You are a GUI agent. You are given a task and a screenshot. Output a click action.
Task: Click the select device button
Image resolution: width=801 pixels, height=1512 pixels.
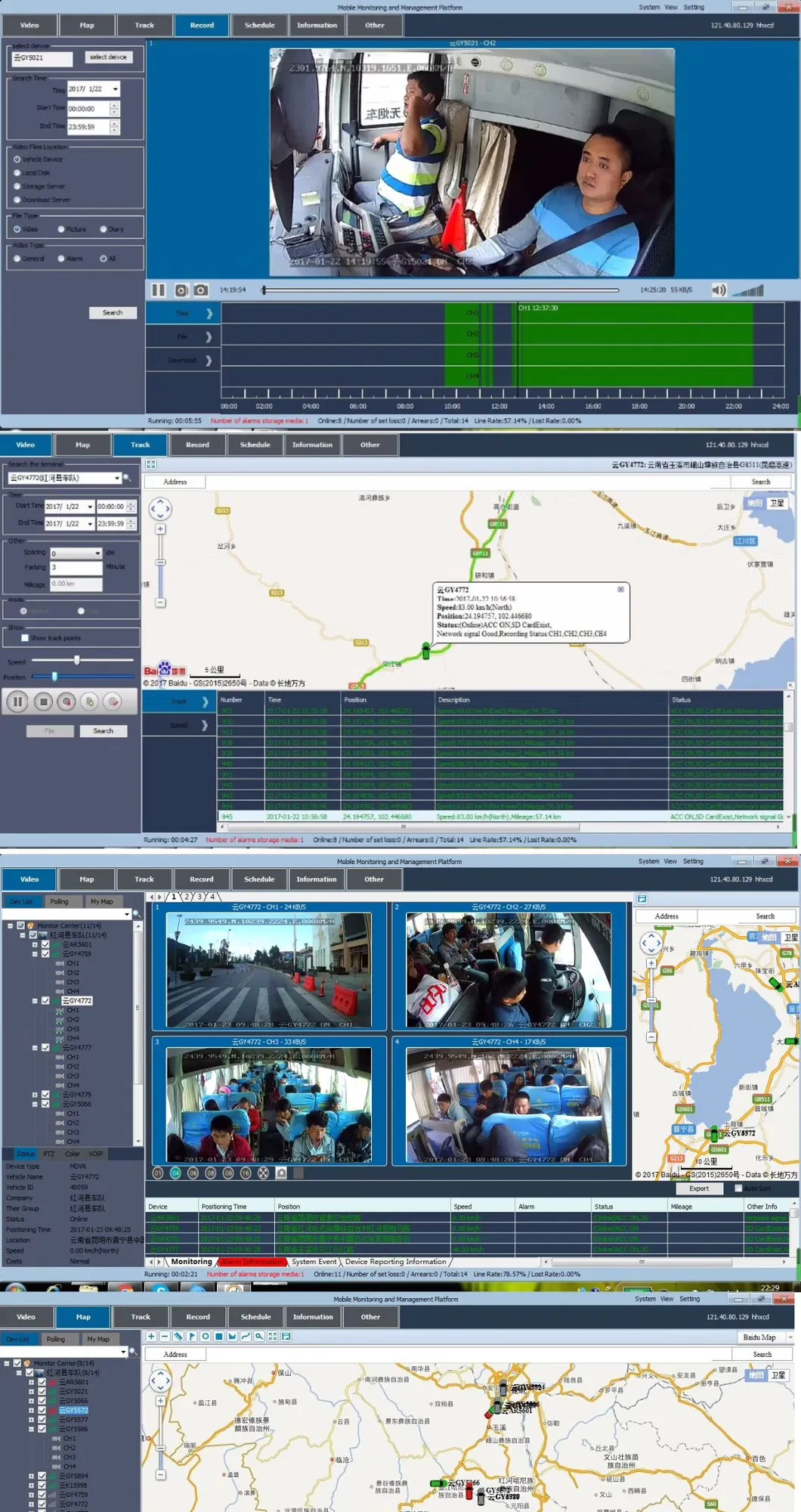coord(108,57)
